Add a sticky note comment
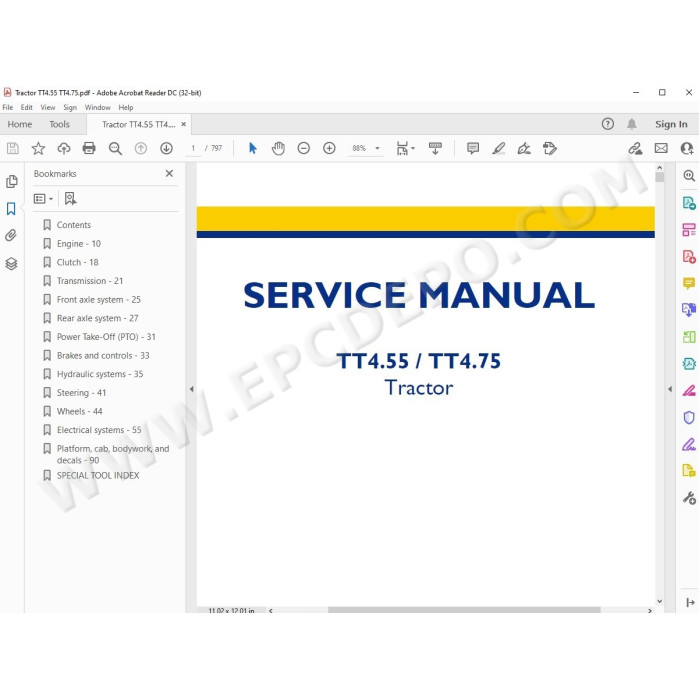 (473, 148)
